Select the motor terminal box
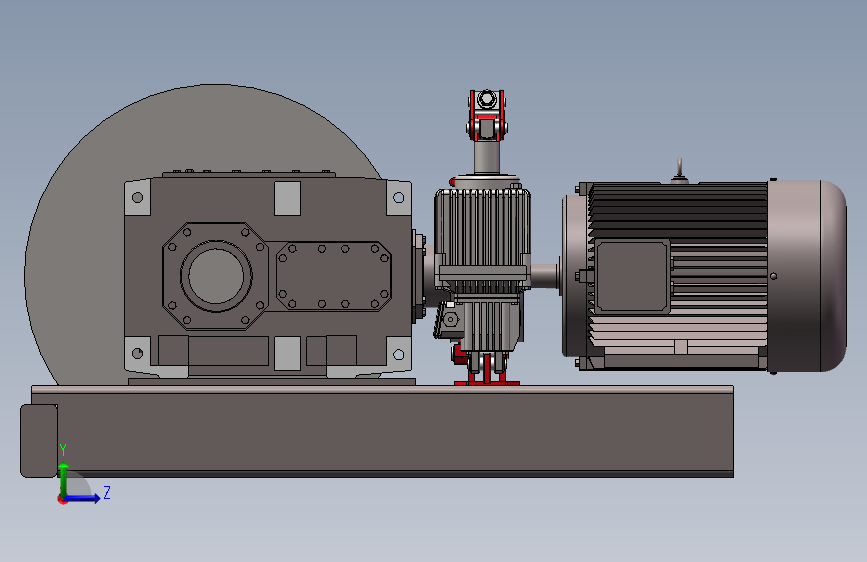Screen dimensions: 867x562 point(632,276)
